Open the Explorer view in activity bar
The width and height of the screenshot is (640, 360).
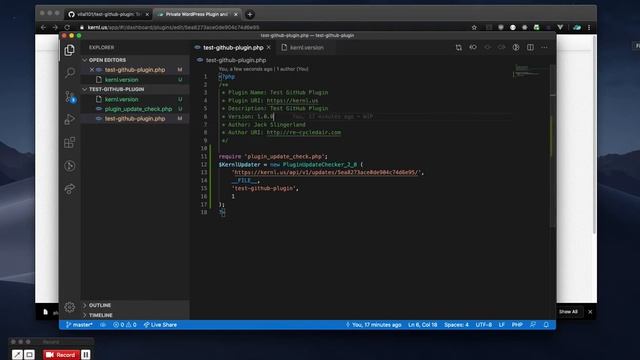(69, 50)
